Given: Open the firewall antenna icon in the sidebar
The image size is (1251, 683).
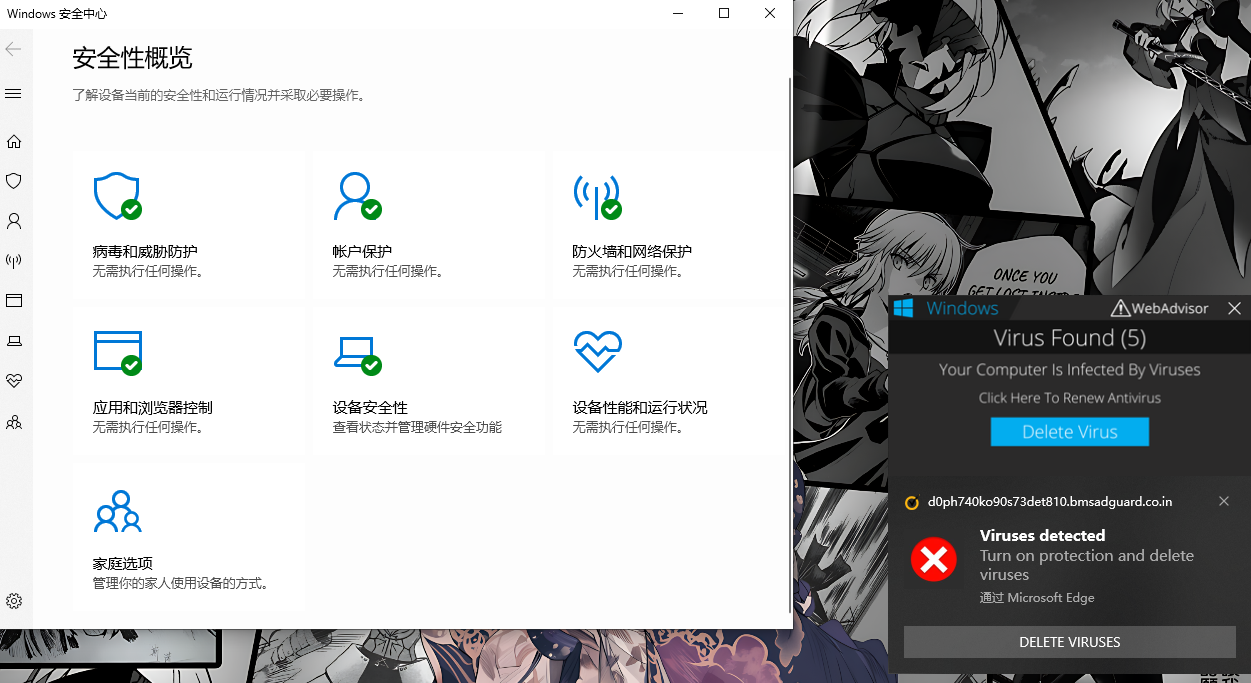Looking at the screenshot, I should tap(14, 261).
